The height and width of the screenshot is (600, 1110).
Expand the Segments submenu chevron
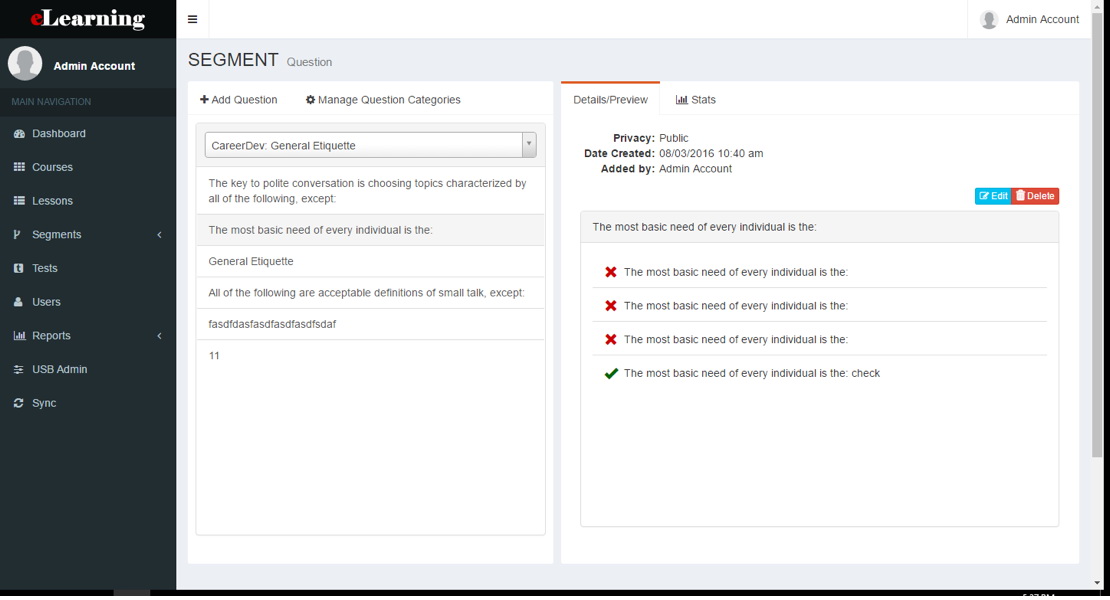pyautogui.click(x=158, y=234)
